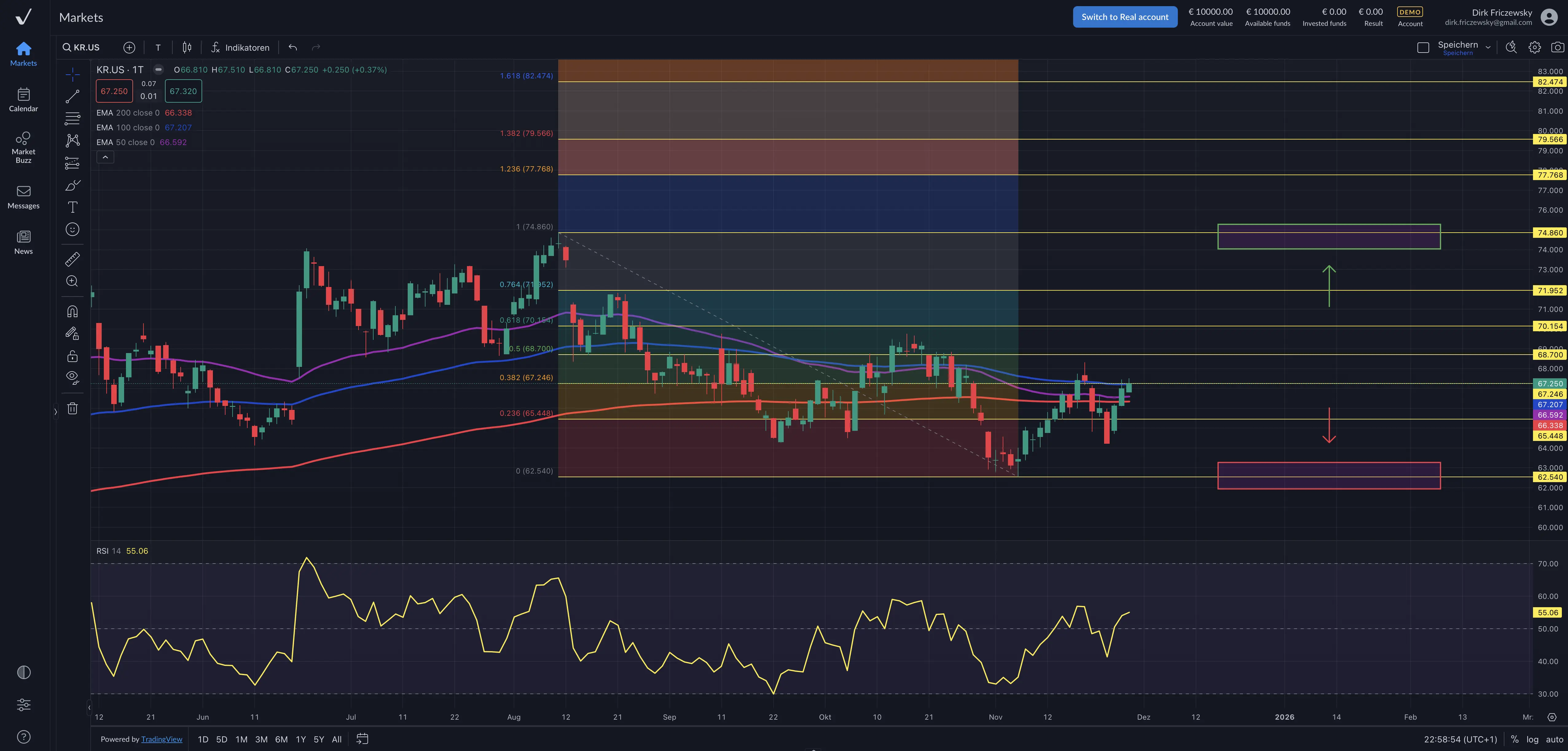Open chart settings gear icon
The width and height of the screenshot is (1568, 751).
click(x=1535, y=48)
